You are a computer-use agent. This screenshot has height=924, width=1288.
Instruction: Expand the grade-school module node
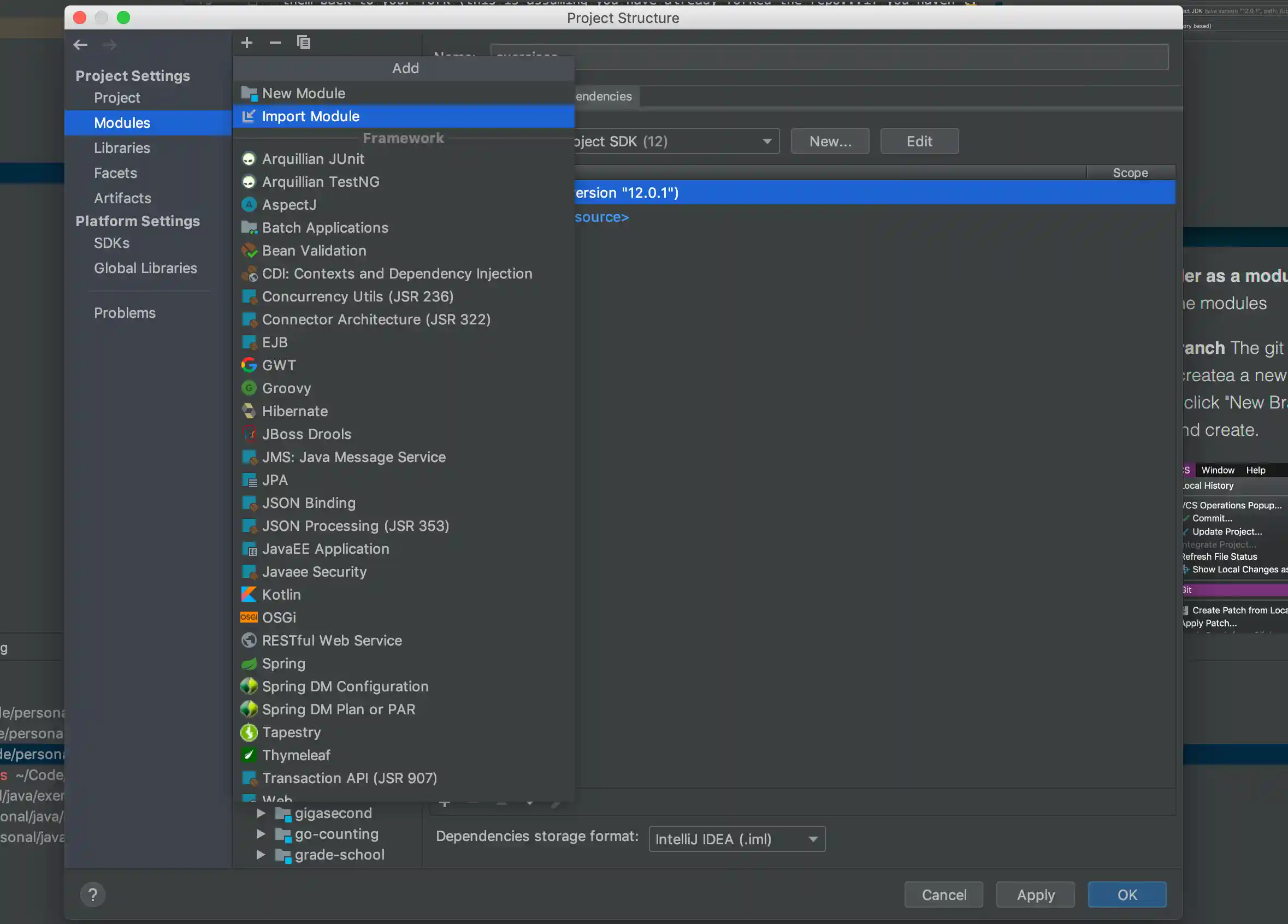point(261,855)
